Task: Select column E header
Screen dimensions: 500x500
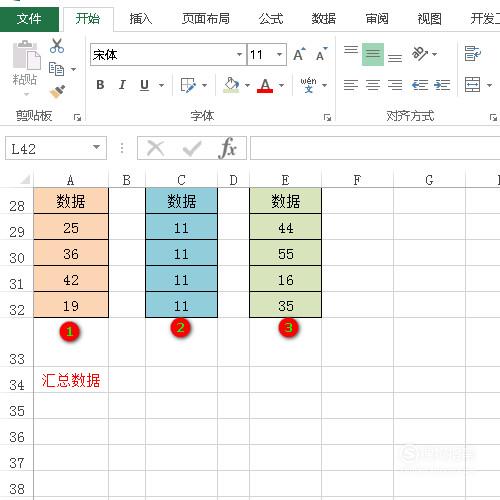Action: tap(285, 180)
